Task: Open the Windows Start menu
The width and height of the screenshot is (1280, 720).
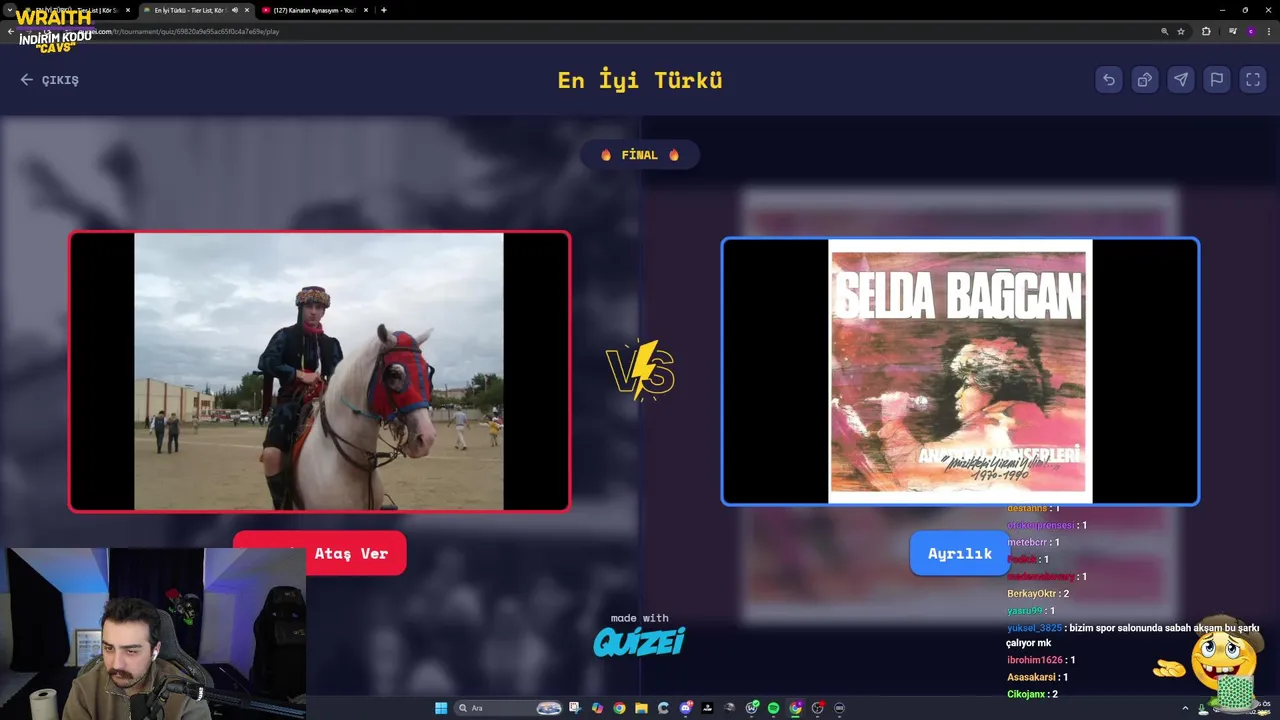Action: pos(441,708)
